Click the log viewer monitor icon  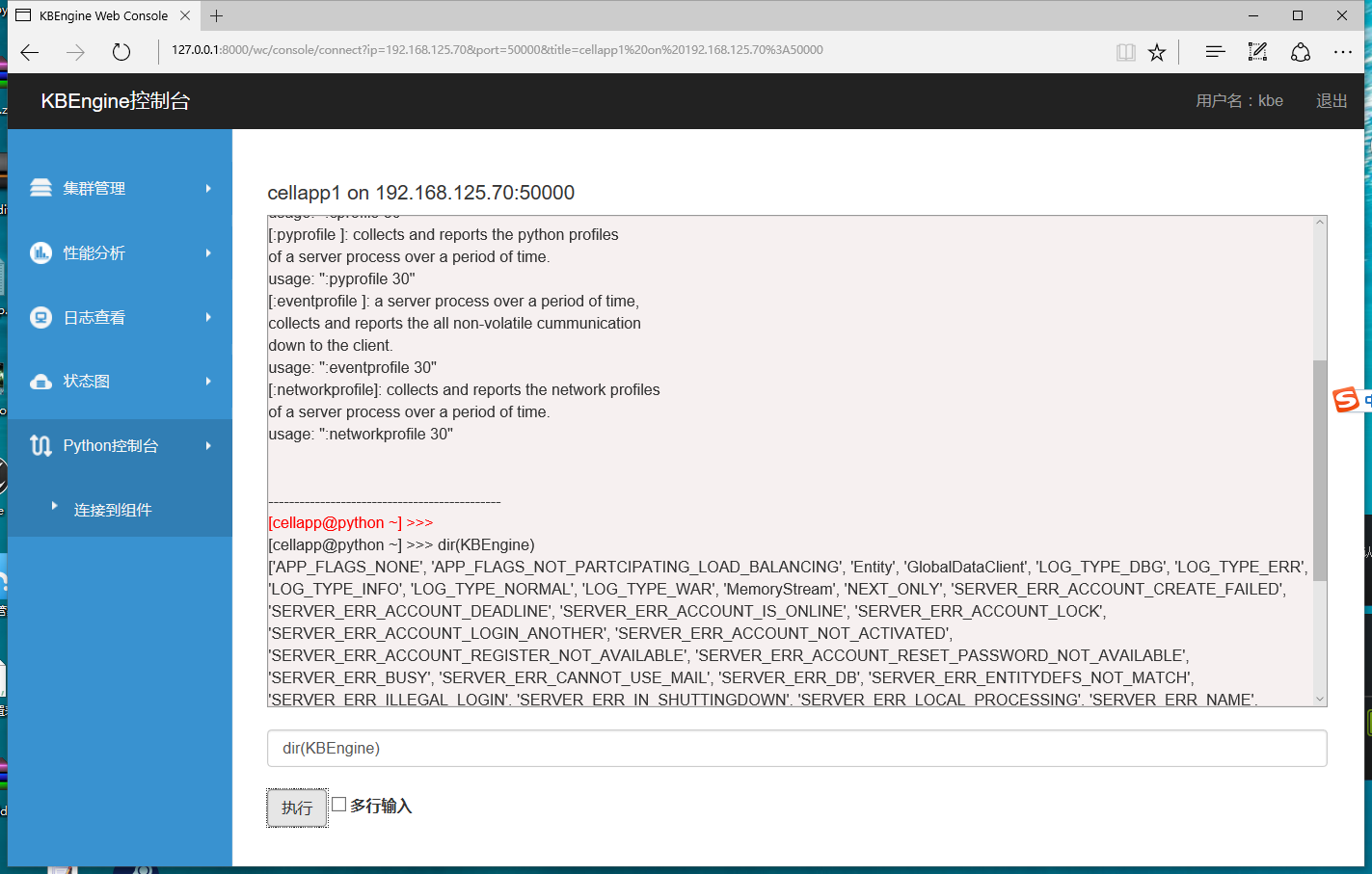point(40,317)
